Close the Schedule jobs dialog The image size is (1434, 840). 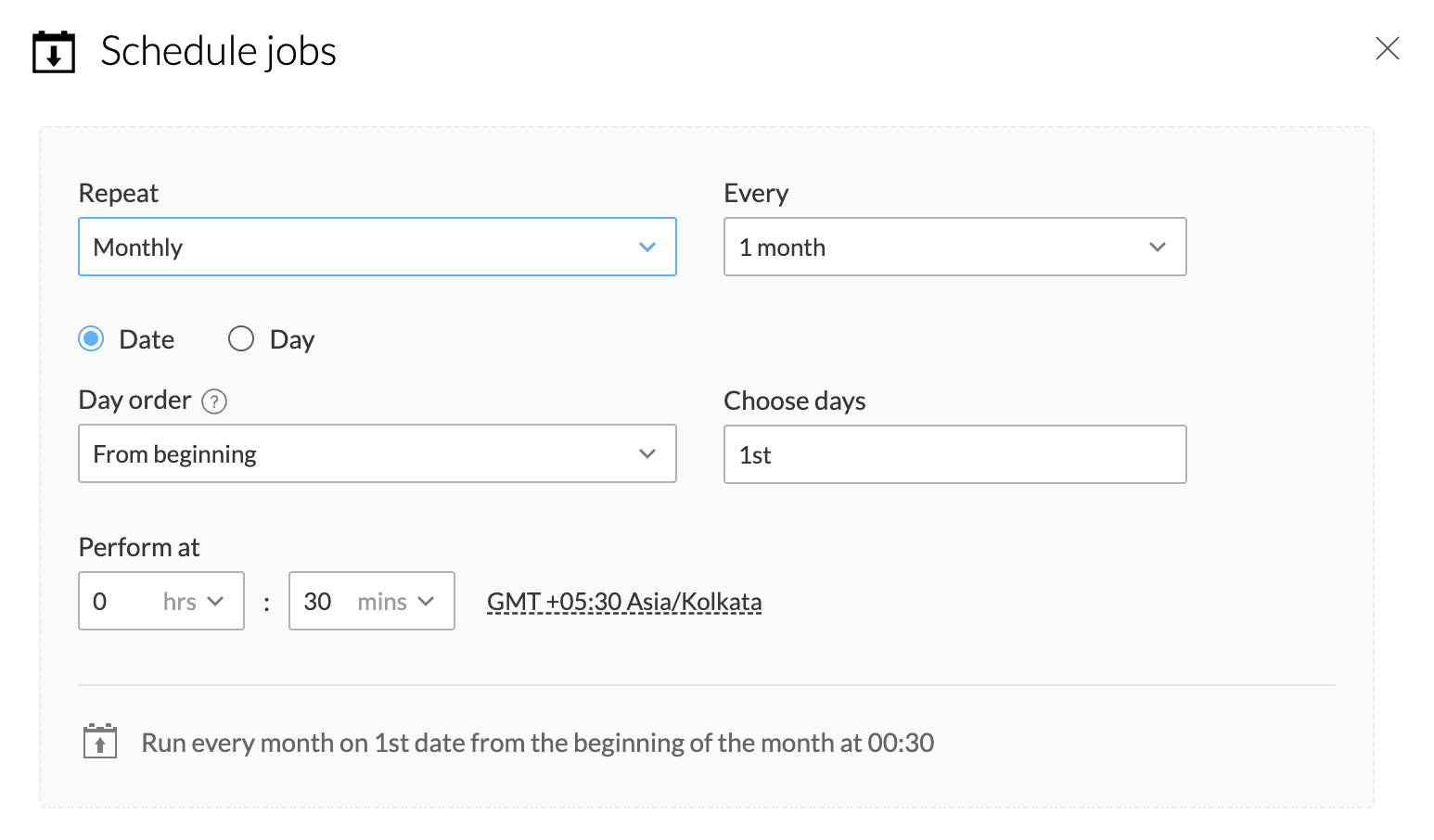1387,48
